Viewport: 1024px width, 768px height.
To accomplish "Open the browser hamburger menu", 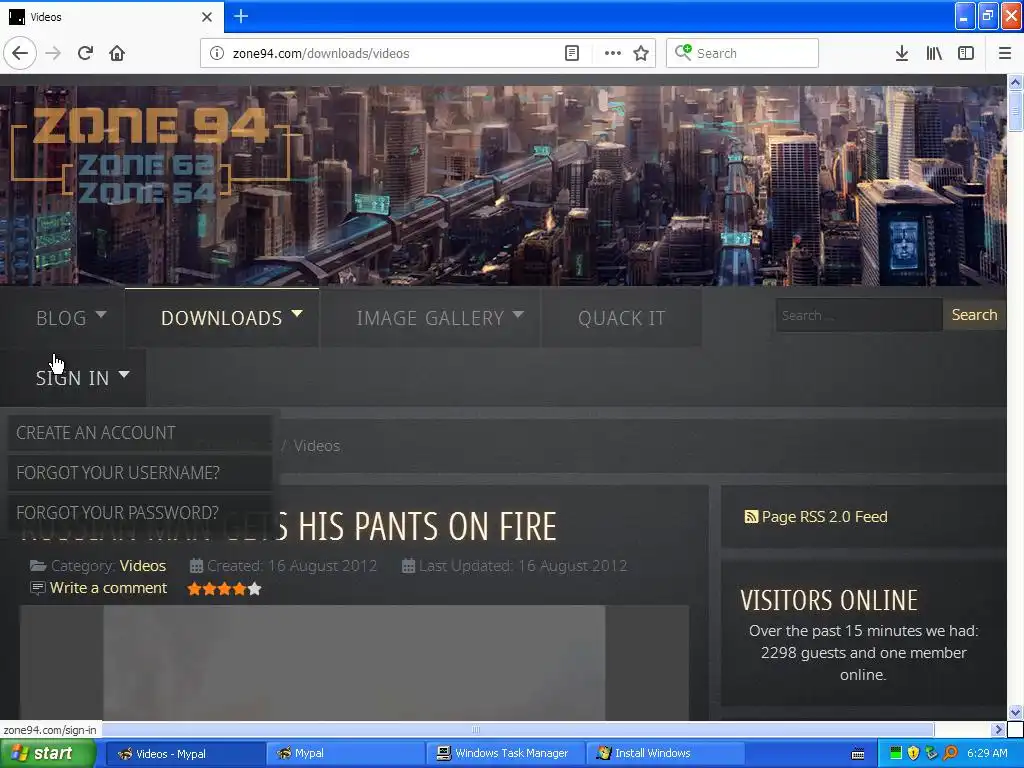I will [x=1004, y=54].
